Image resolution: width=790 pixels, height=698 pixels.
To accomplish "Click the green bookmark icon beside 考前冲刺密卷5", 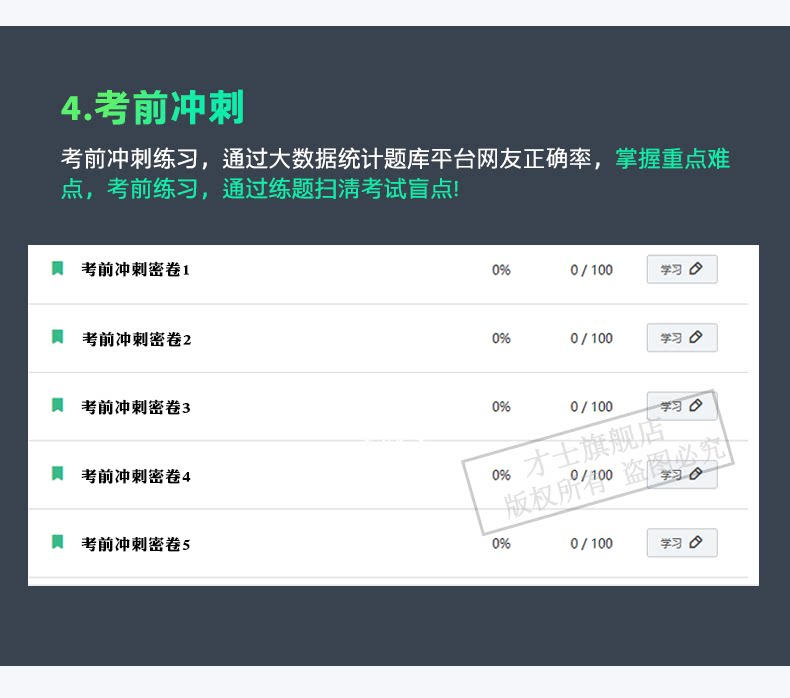I will point(58,542).
